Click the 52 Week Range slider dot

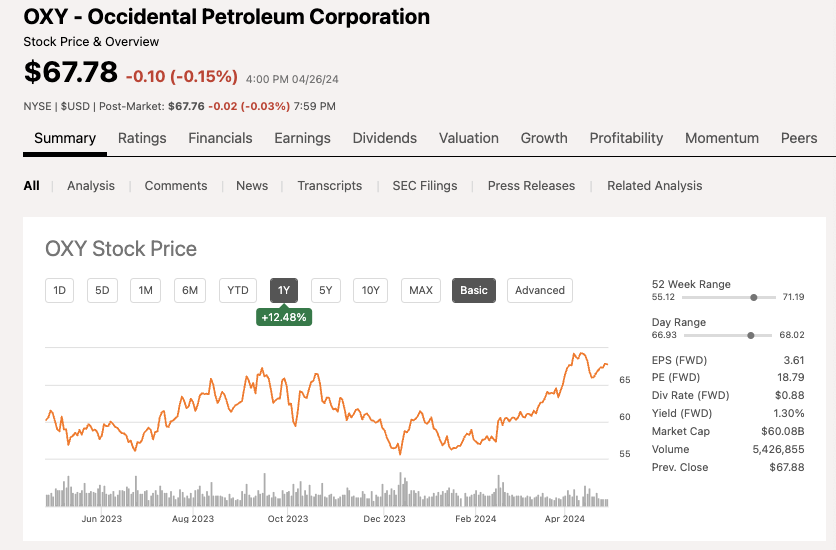[754, 297]
